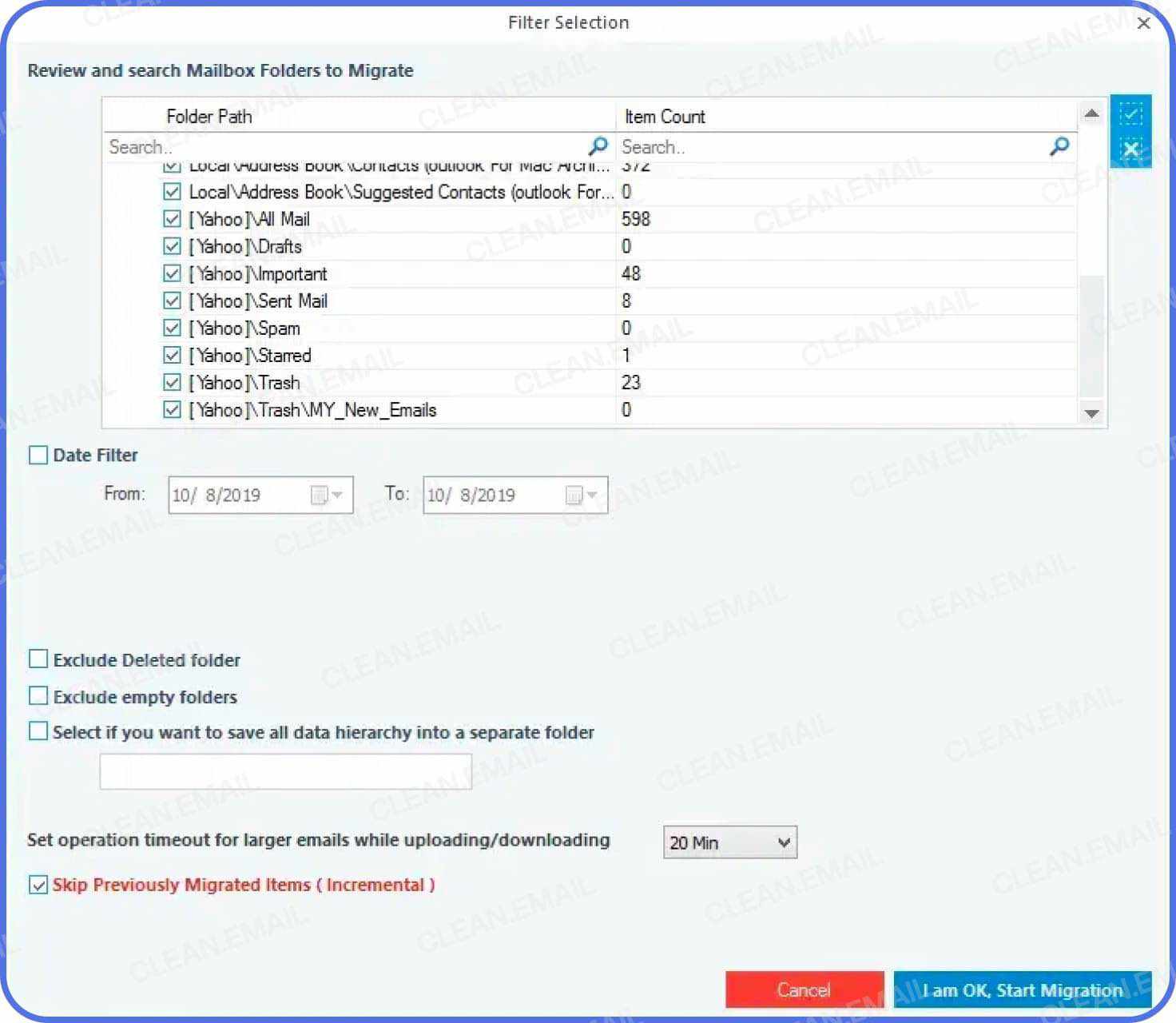Expand the From date dropdown arrow

point(337,495)
